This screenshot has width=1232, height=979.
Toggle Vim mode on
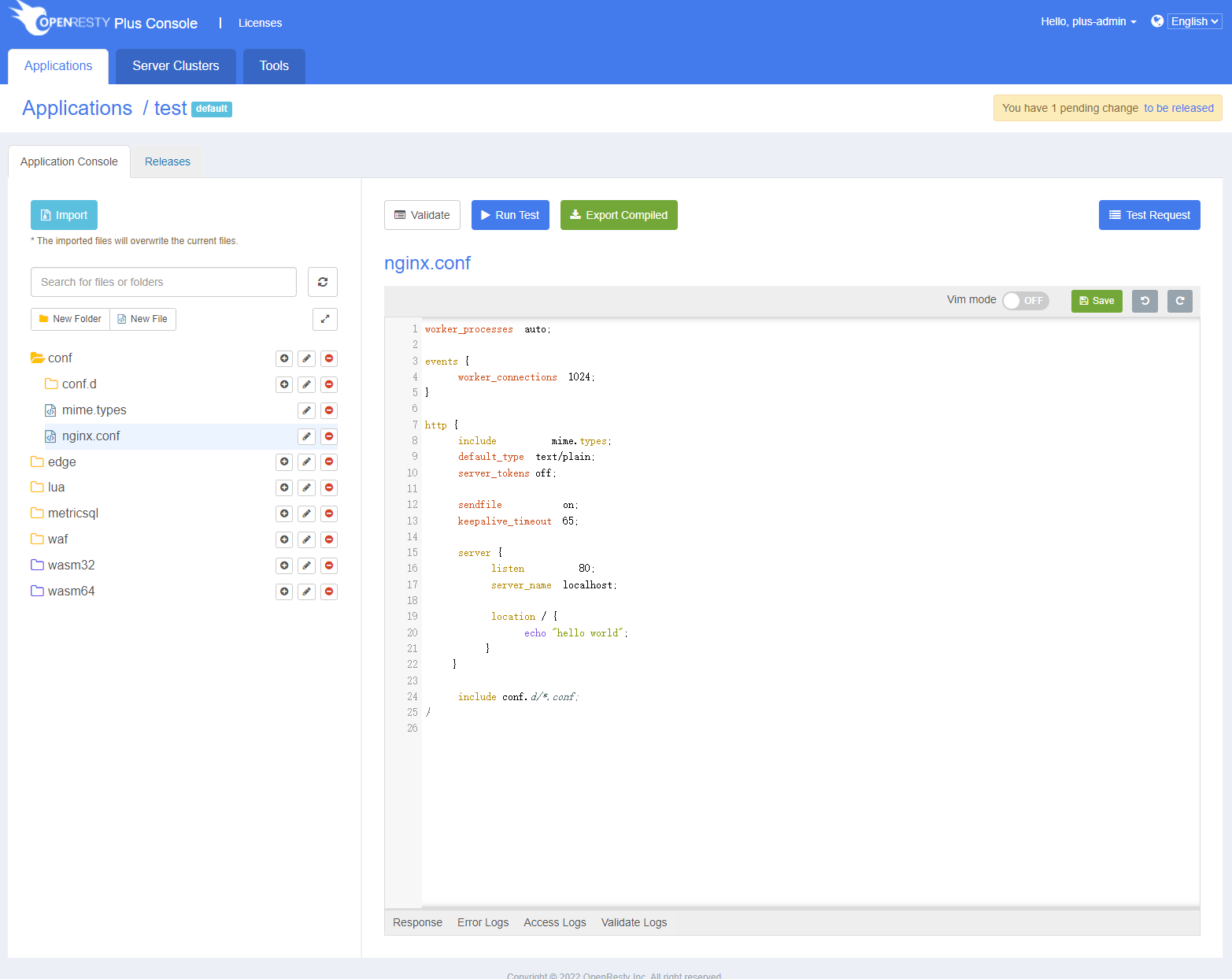pos(1025,301)
